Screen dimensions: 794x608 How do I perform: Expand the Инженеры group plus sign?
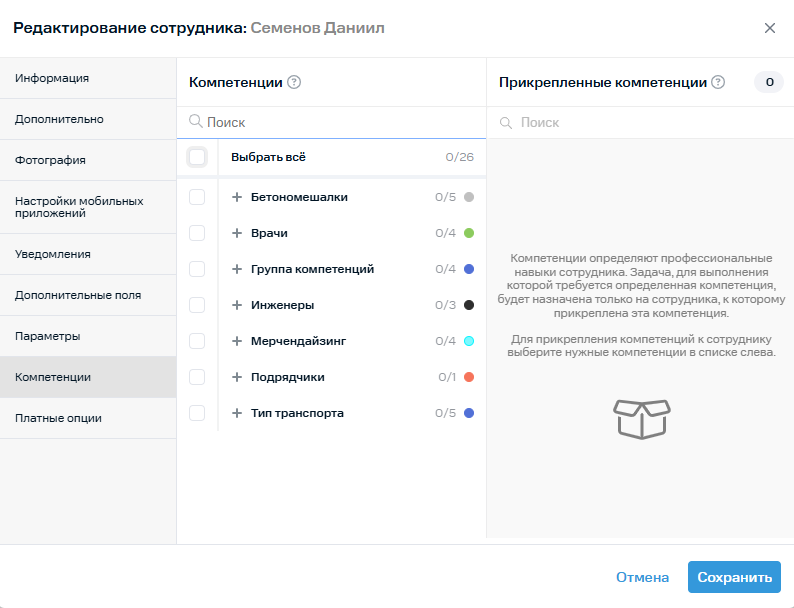tap(237, 305)
